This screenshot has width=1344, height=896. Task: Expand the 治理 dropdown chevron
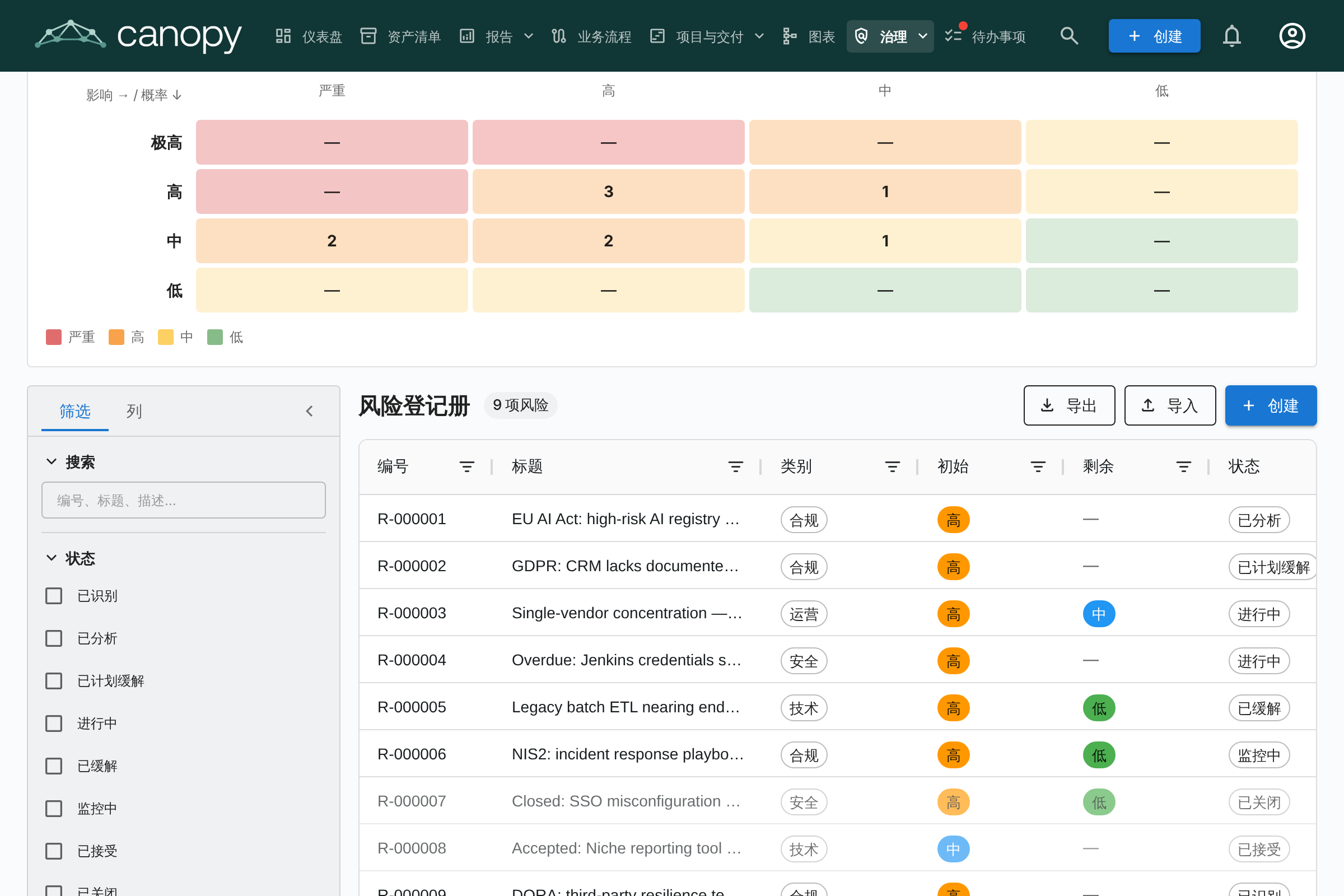click(x=923, y=36)
